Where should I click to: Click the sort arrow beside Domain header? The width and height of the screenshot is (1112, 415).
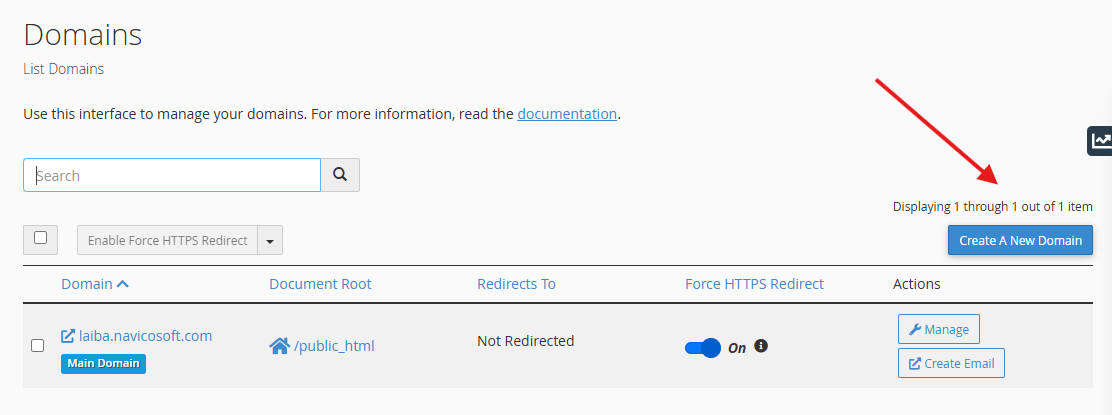123,284
